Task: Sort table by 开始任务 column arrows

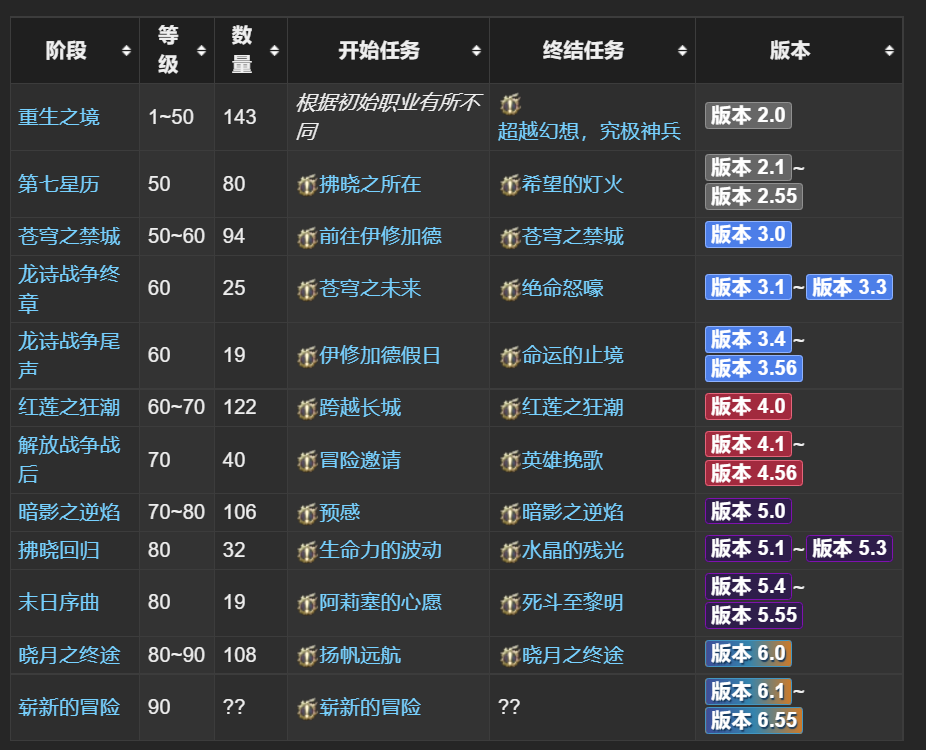Action: click(x=476, y=51)
